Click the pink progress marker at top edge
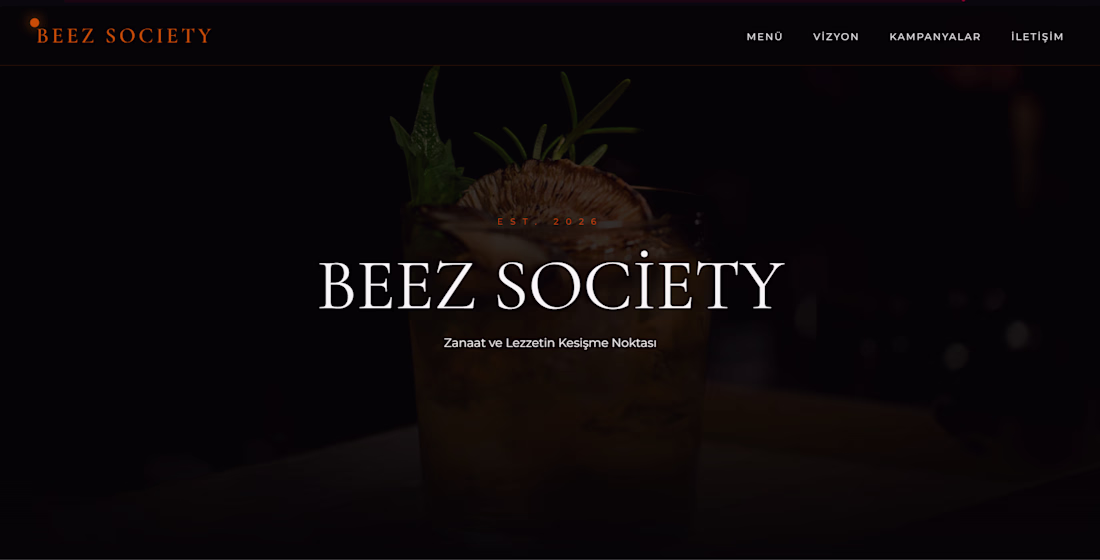 click(963, 1)
